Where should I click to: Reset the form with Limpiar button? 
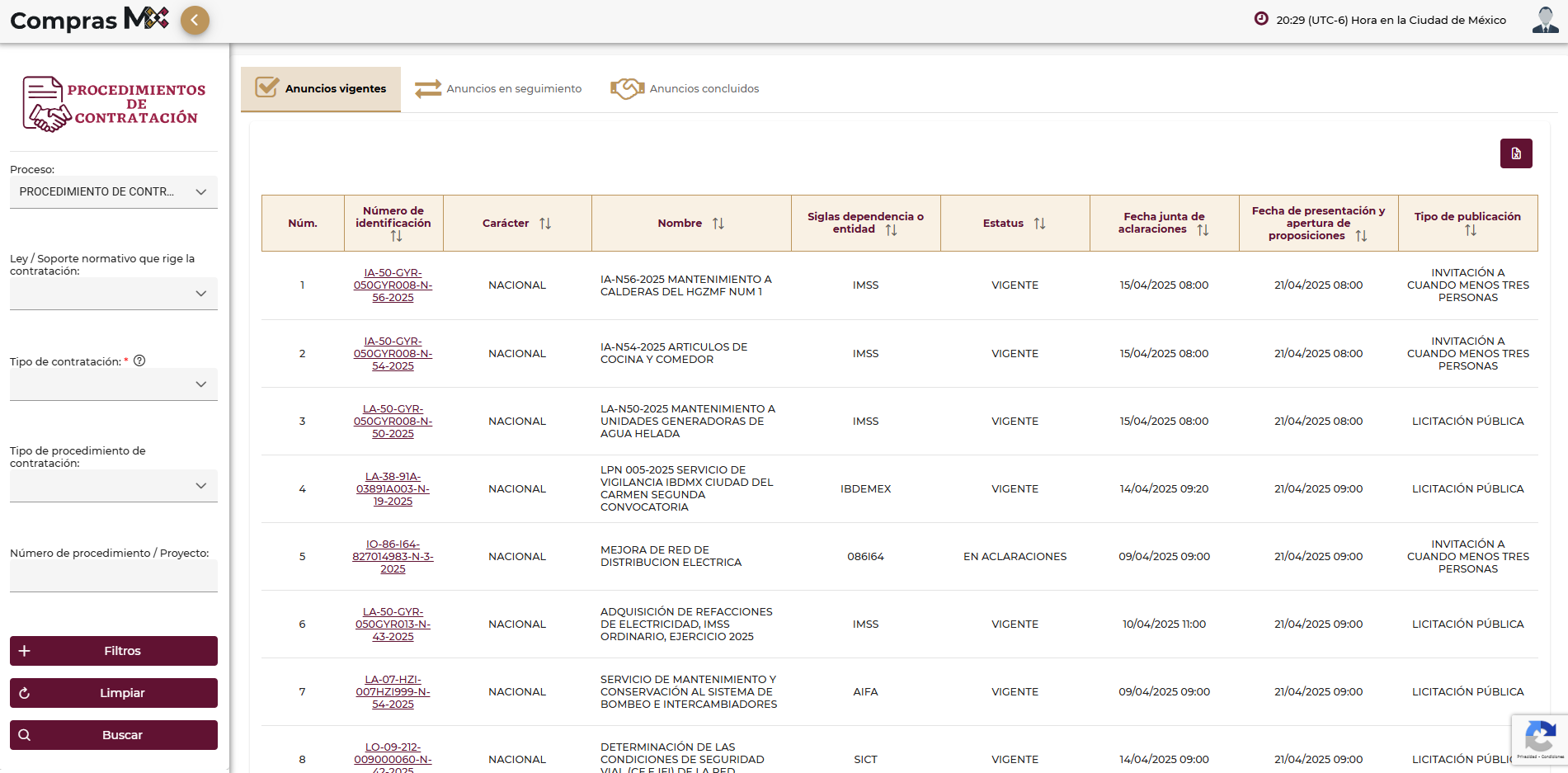(114, 693)
